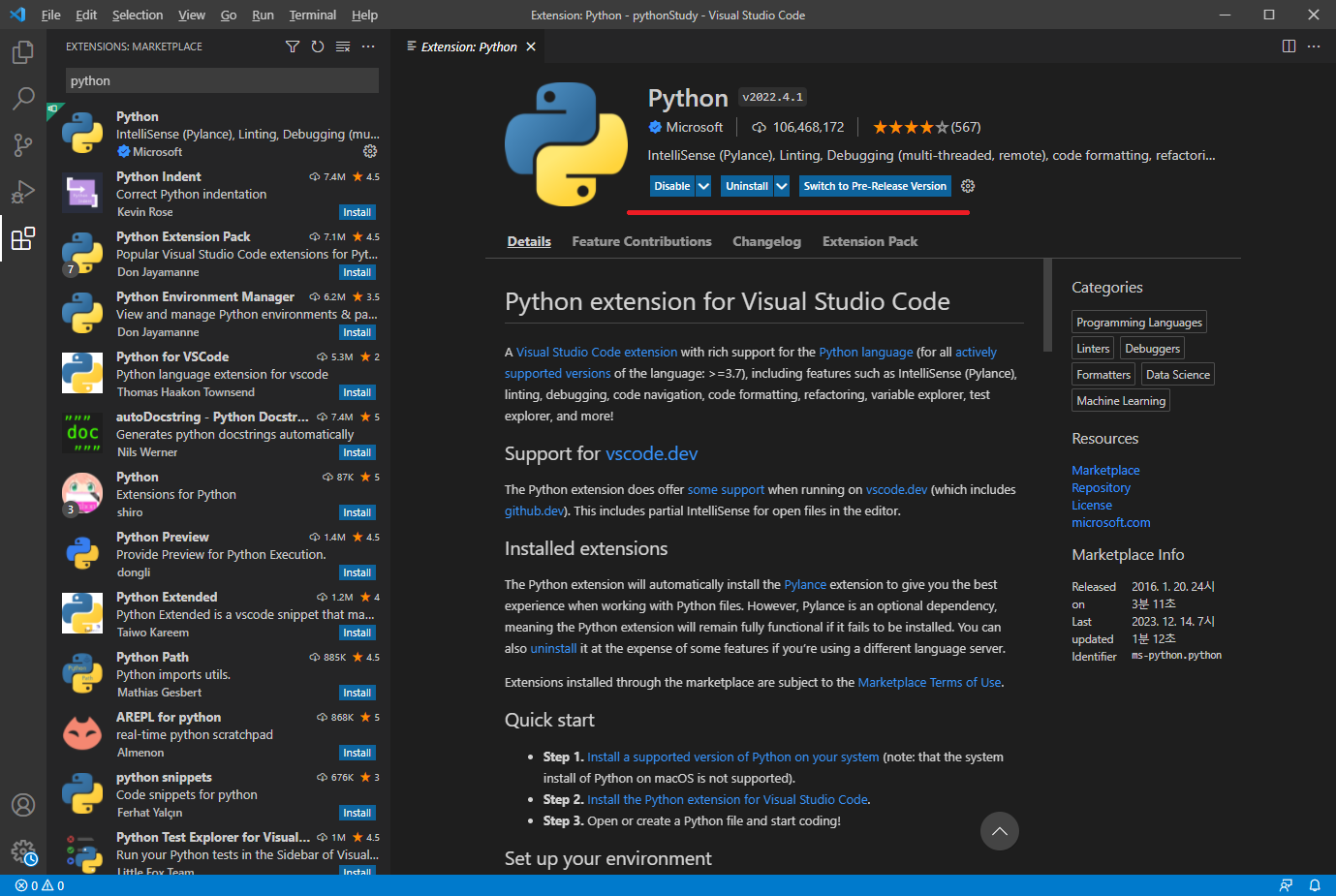1336x896 pixels.
Task: Click the VS Code logo in title bar
Action: point(17,15)
